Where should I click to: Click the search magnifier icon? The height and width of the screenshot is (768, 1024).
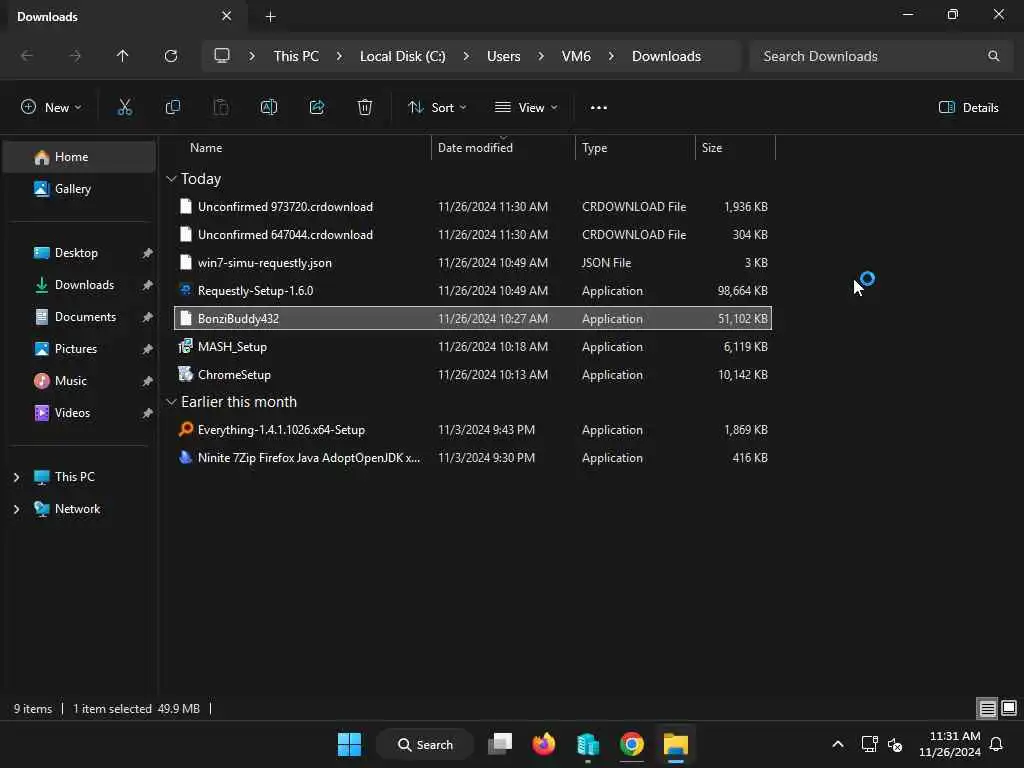click(993, 56)
